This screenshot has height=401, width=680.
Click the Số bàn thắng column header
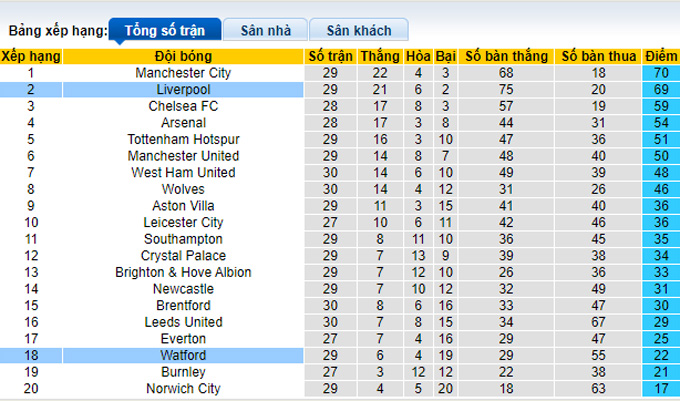pos(506,56)
